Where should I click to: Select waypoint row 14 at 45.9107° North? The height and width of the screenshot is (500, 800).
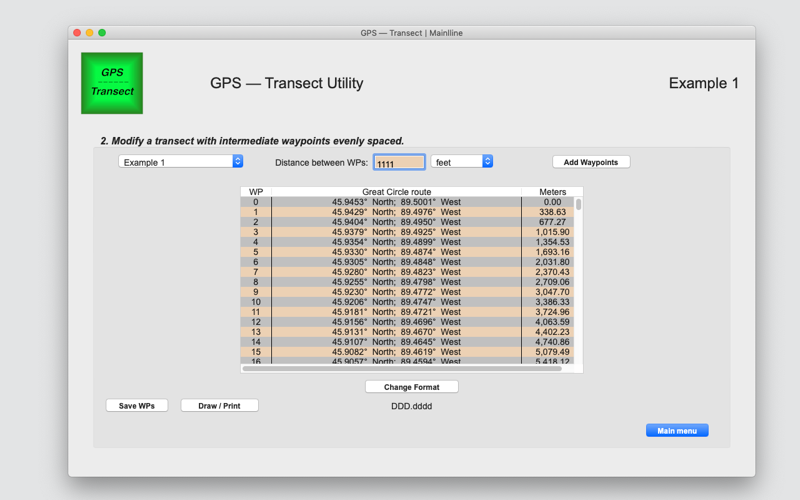(x=407, y=342)
